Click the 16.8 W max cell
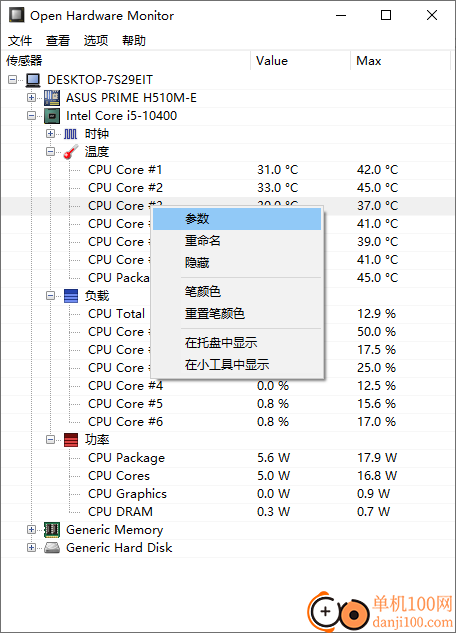The image size is (456, 633). [377, 476]
